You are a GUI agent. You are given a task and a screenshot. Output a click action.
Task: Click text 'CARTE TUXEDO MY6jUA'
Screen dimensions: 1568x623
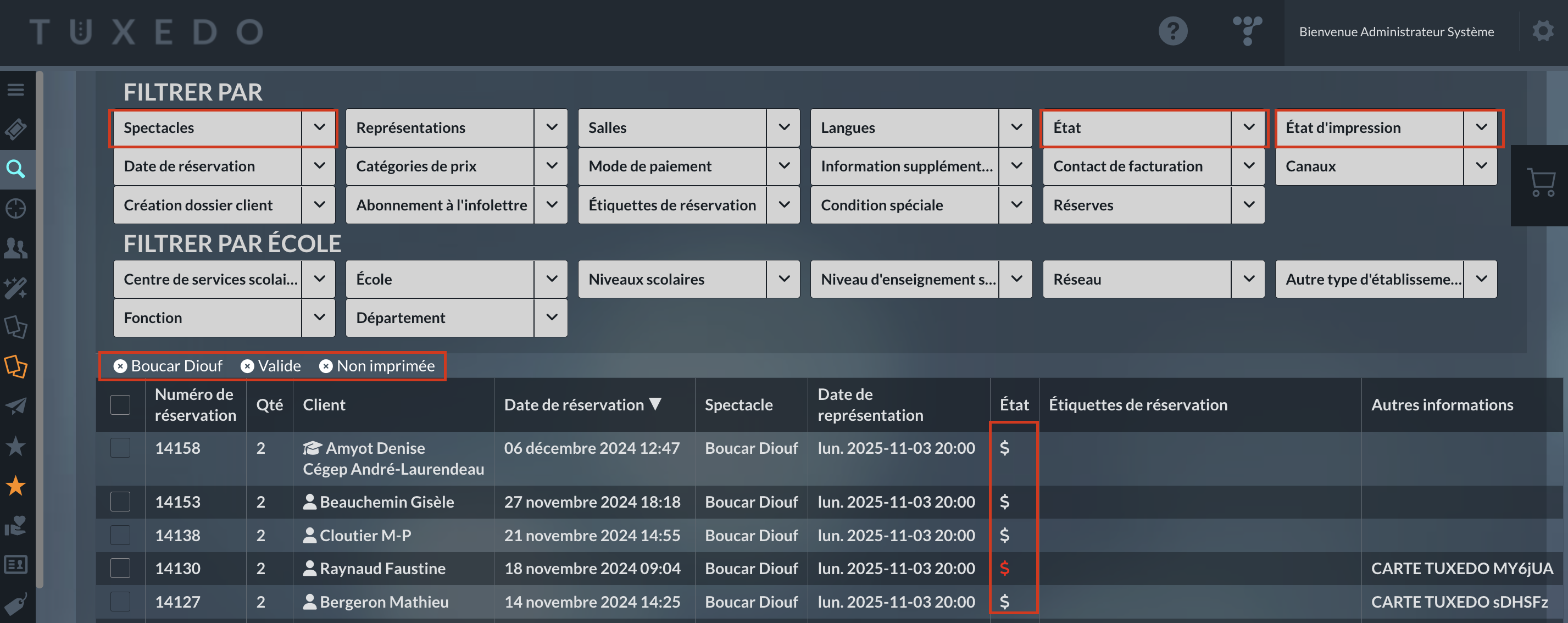click(1461, 569)
